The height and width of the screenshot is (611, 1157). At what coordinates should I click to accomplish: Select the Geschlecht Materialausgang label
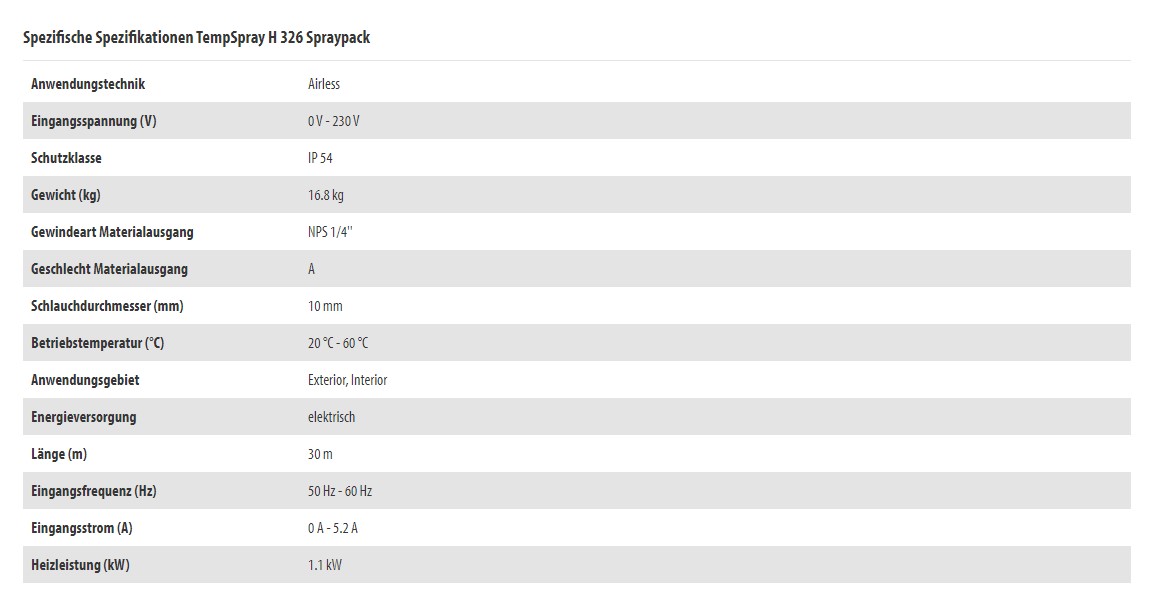(109, 269)
